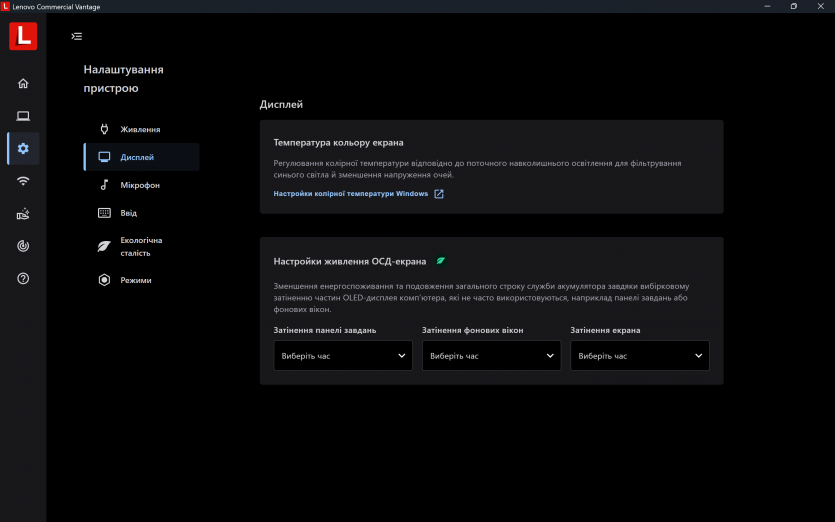The height and width of the screenshot is (522, 835).
Task: Open the Затінення фонових вікон dropdown
Action: 491,355
